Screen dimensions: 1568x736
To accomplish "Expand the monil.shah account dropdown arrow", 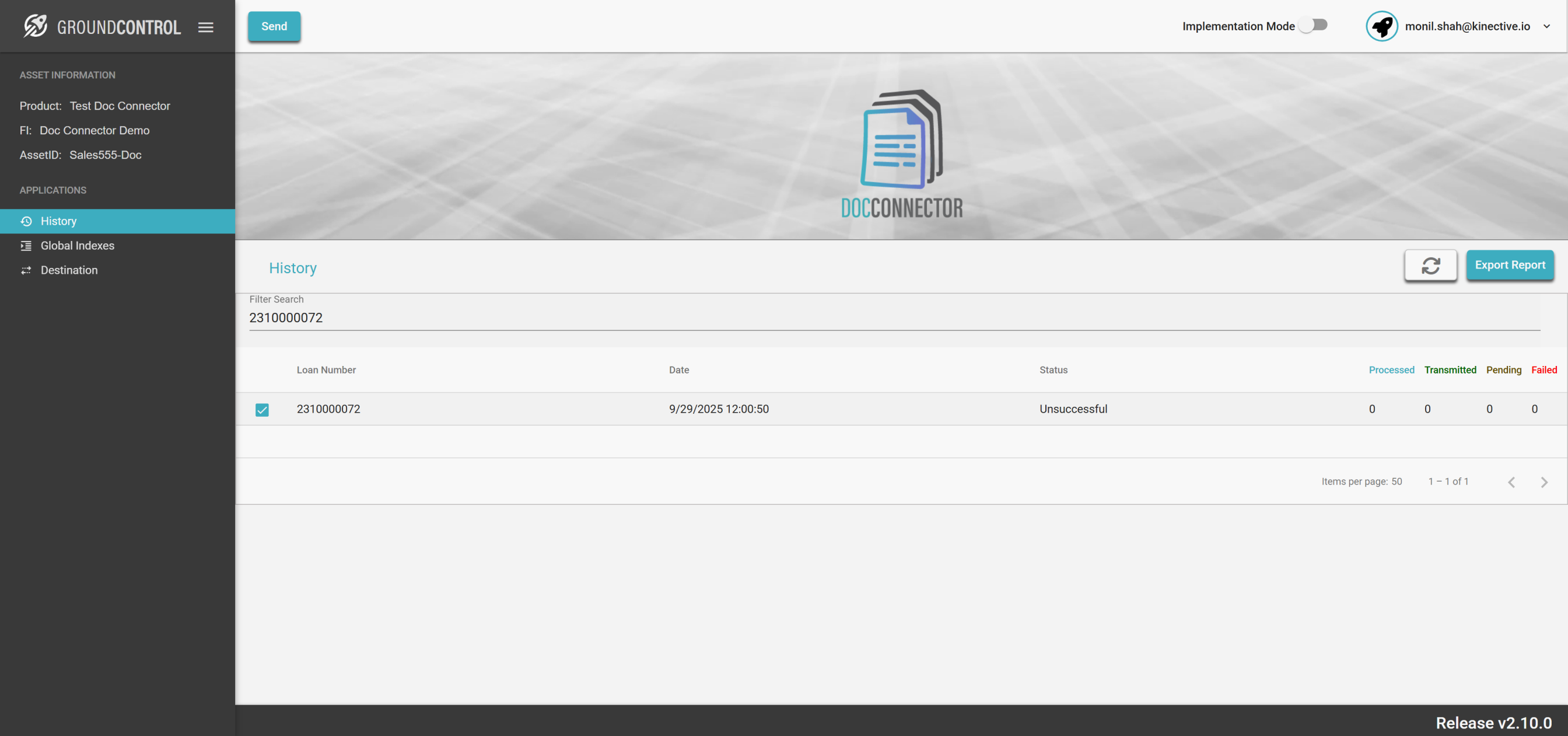I will (1546, 26).
